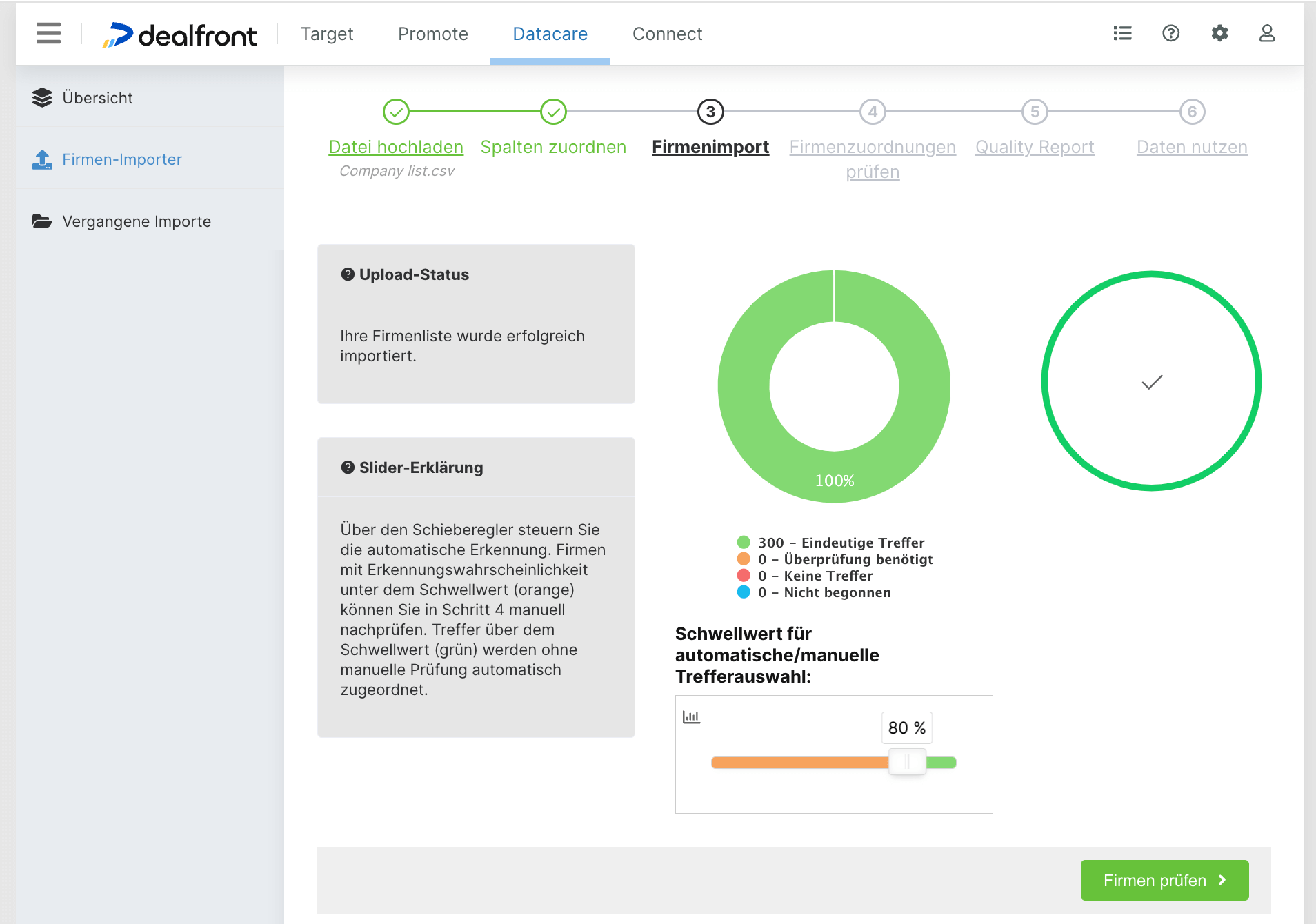Click the folder icon next to Vergangene Importe
Image resolution: width=1316 pixels, height=924 pixels.
click(42, 221)
